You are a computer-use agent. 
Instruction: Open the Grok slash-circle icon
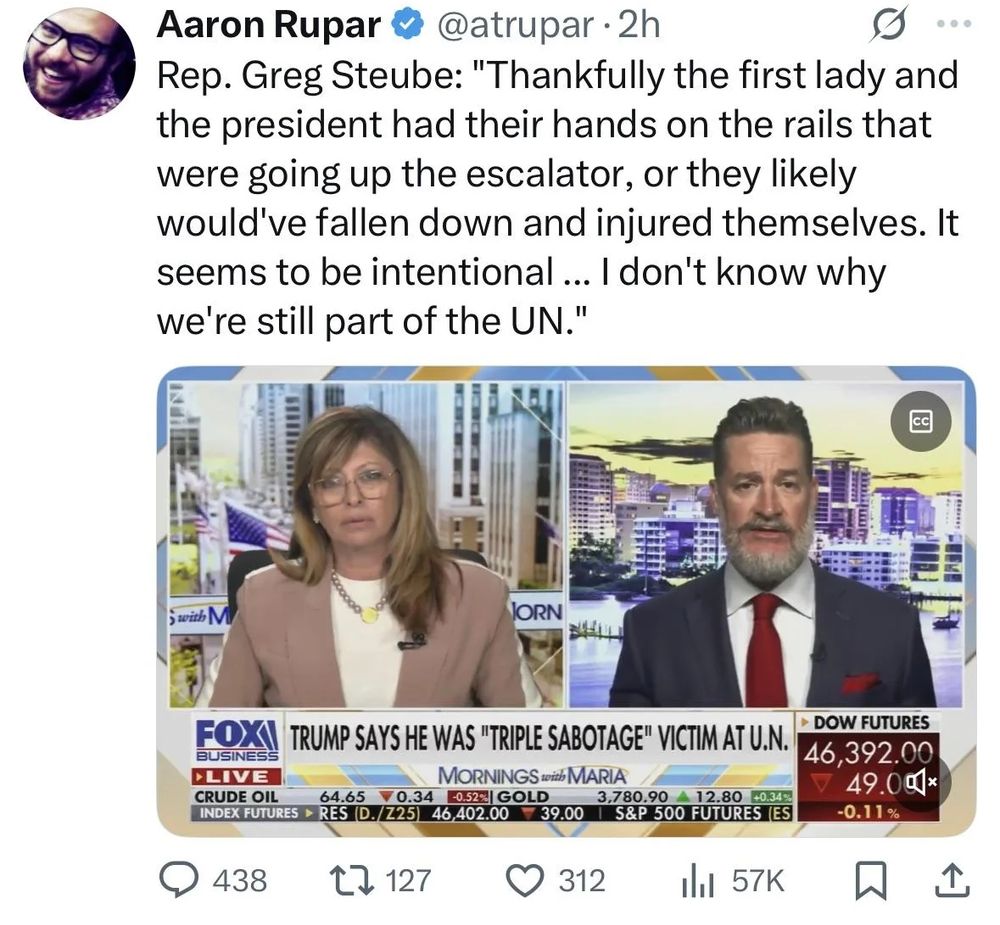click(x=887, y=26)
